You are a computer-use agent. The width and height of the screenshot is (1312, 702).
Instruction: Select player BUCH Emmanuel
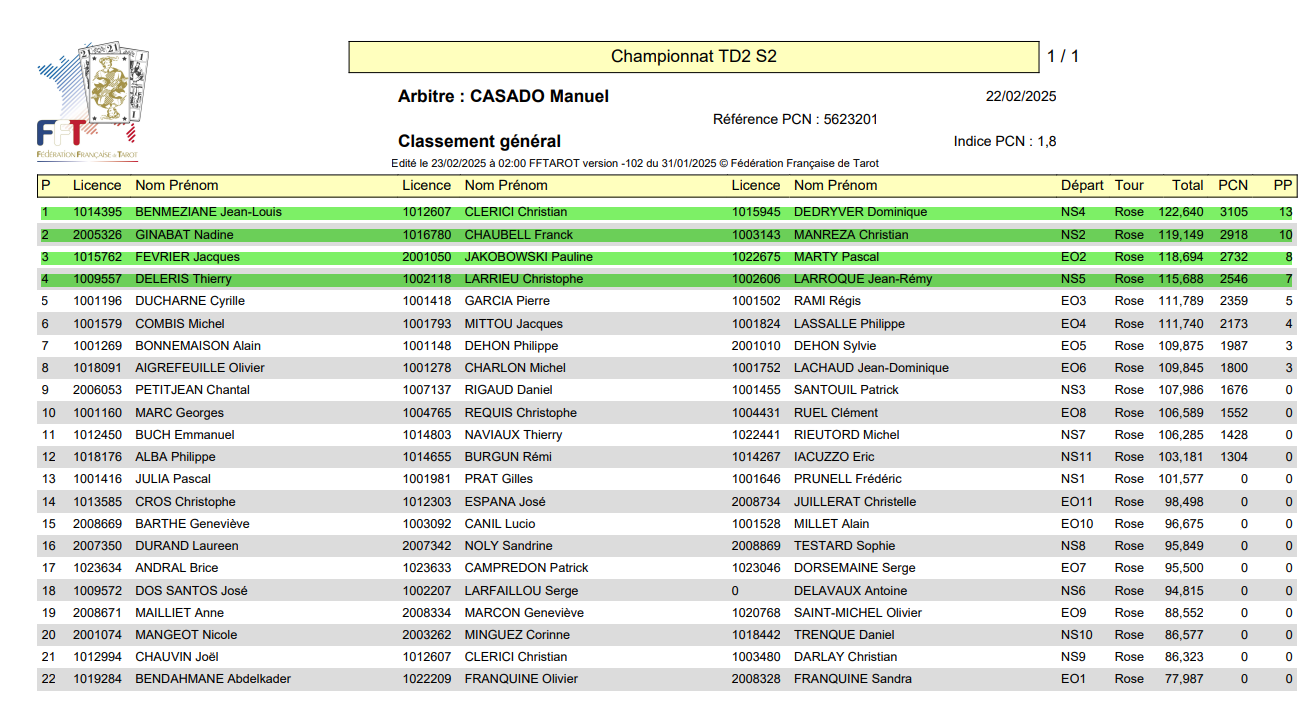(185, 435)
